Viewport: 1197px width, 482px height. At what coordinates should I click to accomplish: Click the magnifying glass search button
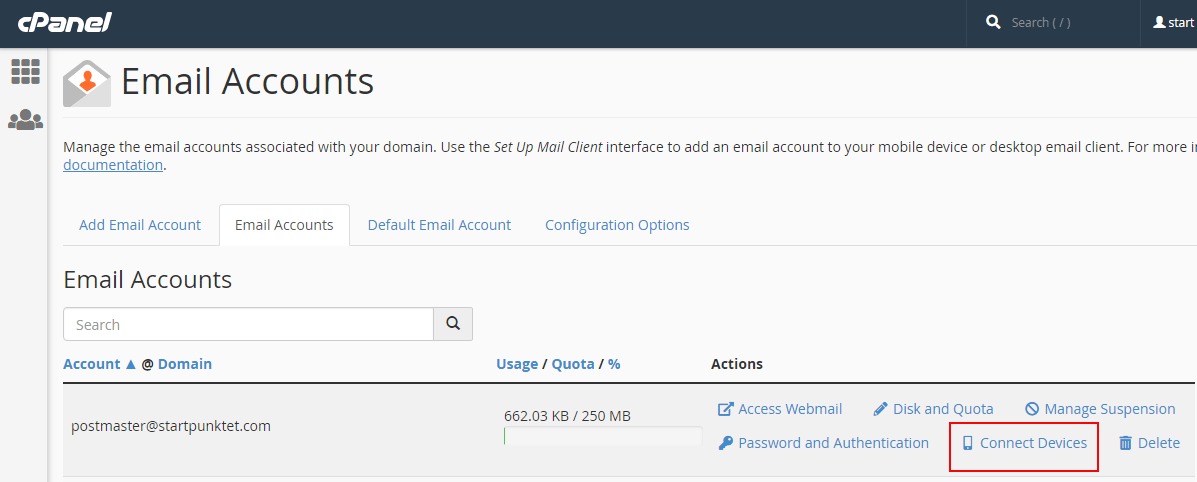point(452,324)
